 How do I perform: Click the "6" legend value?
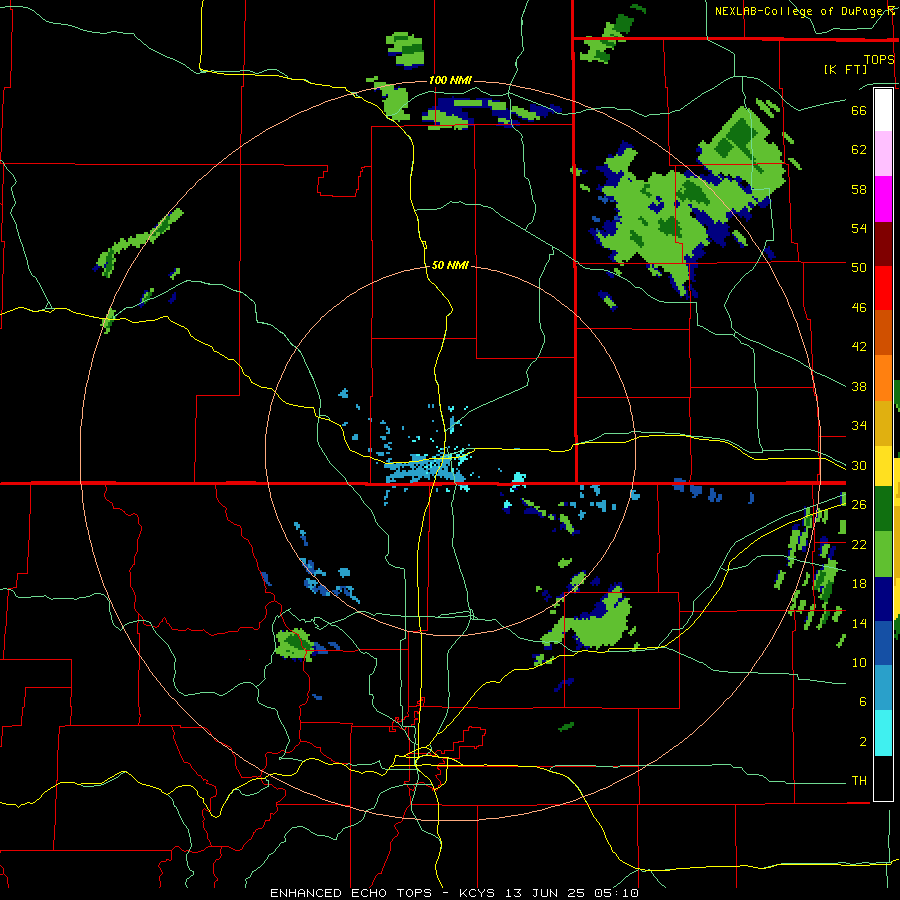(x=863, y=702)
